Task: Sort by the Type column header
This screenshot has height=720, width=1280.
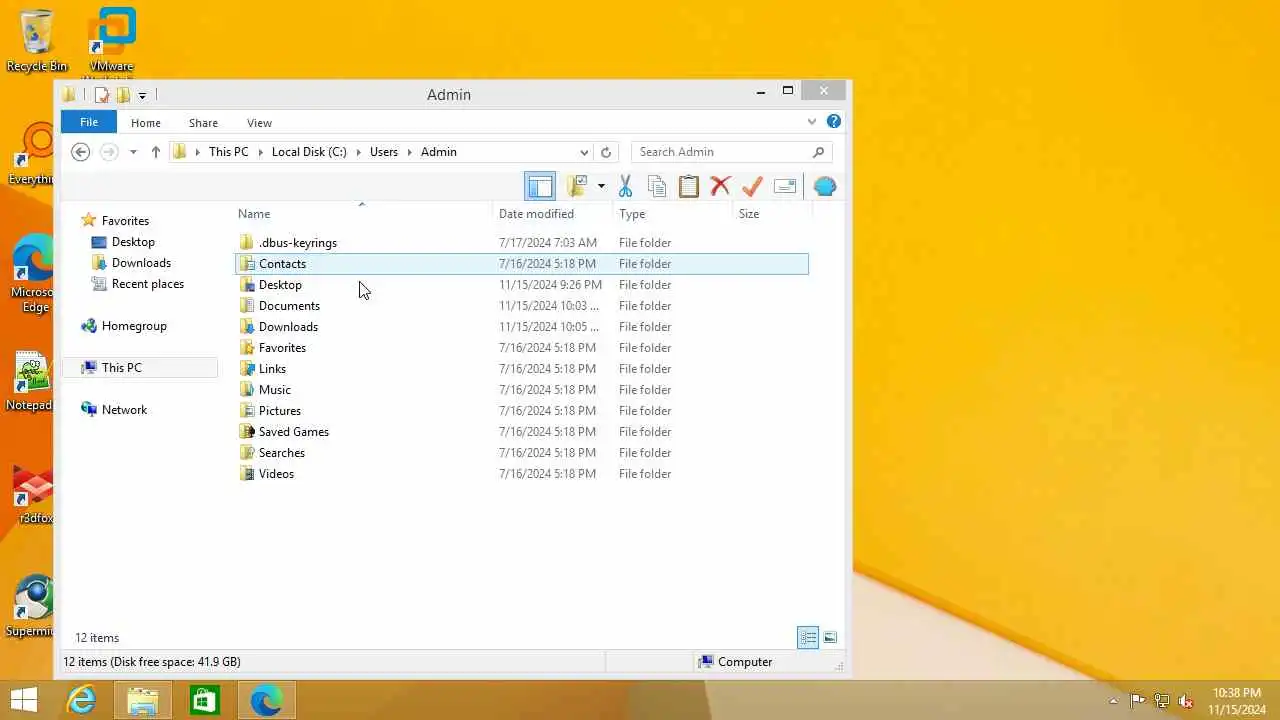Action: point(632,214)
